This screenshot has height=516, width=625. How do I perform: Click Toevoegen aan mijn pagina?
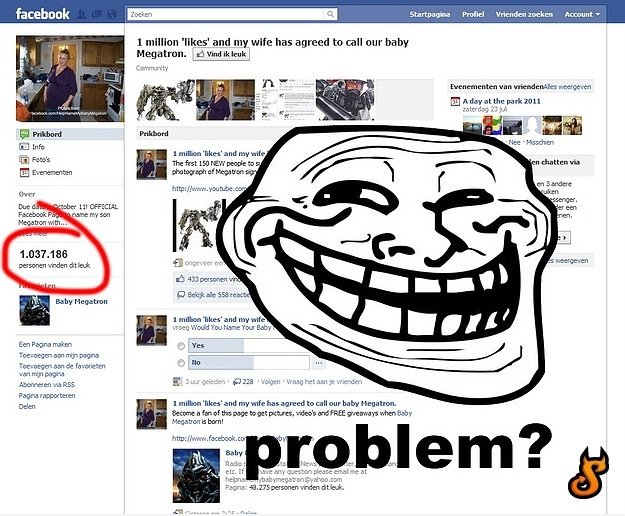(59, 355)
